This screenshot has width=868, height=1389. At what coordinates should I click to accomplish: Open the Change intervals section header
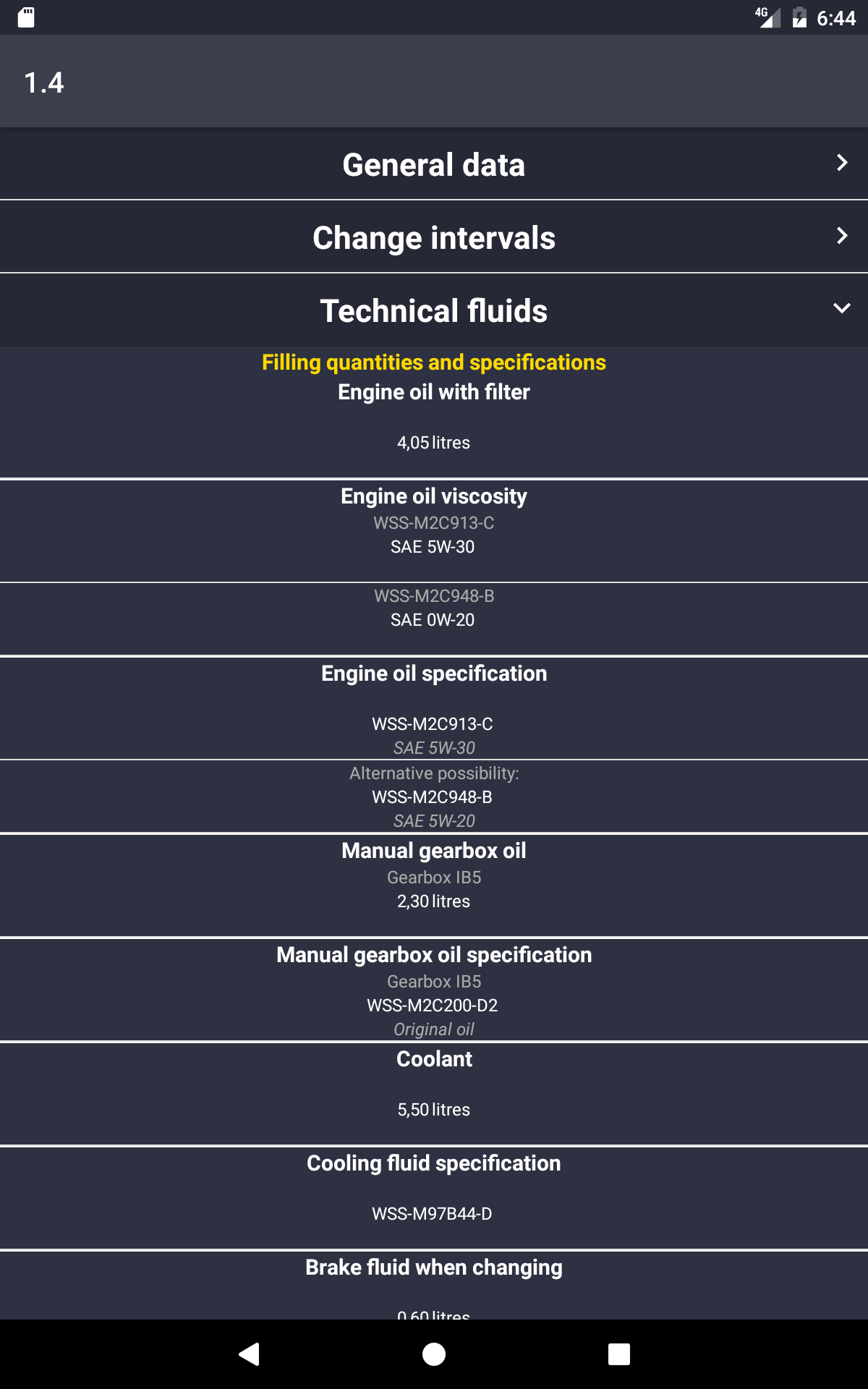pos(434,237)
